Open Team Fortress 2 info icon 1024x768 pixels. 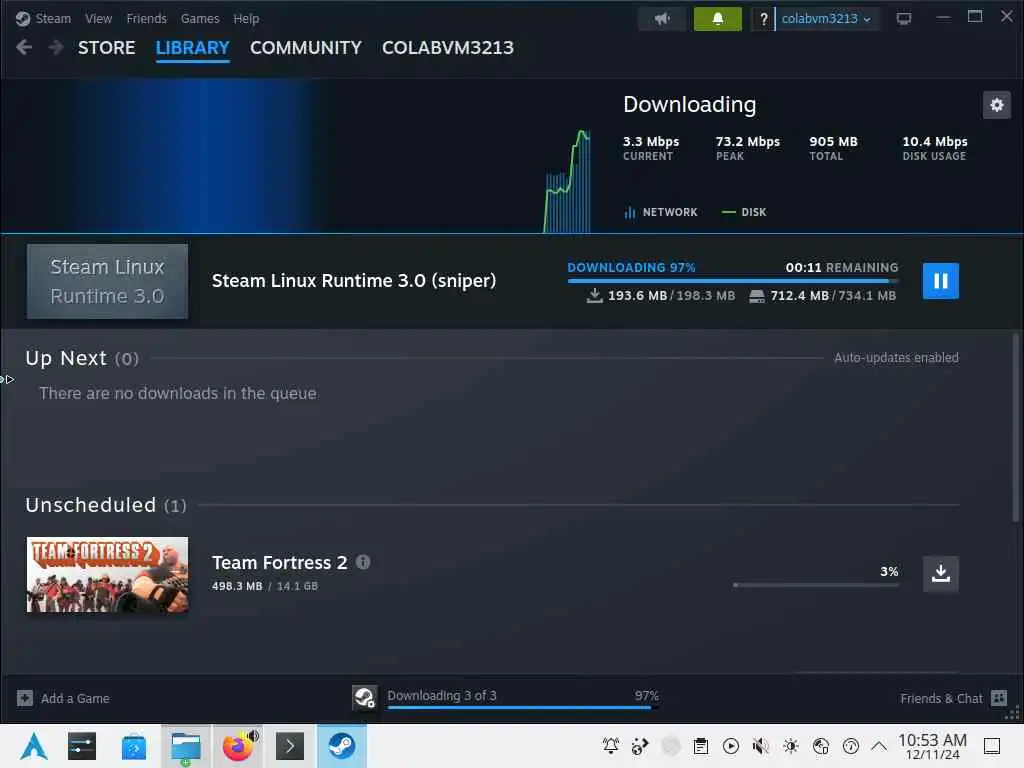coord(363,562)
